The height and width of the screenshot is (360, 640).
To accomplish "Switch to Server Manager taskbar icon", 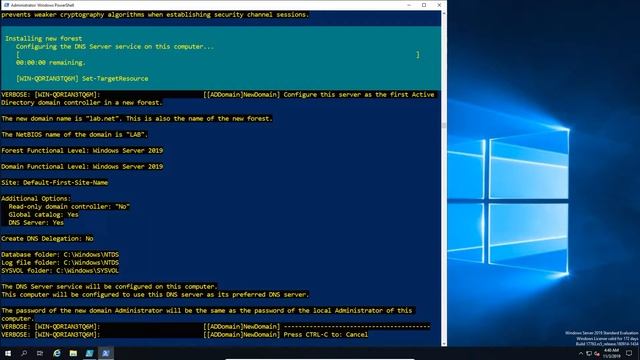I will click(x=89, y=353).
